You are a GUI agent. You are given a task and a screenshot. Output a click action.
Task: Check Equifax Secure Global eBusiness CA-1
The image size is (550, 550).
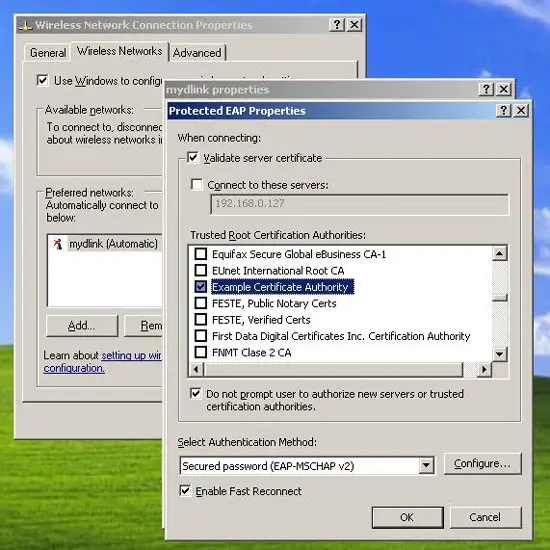201,254
